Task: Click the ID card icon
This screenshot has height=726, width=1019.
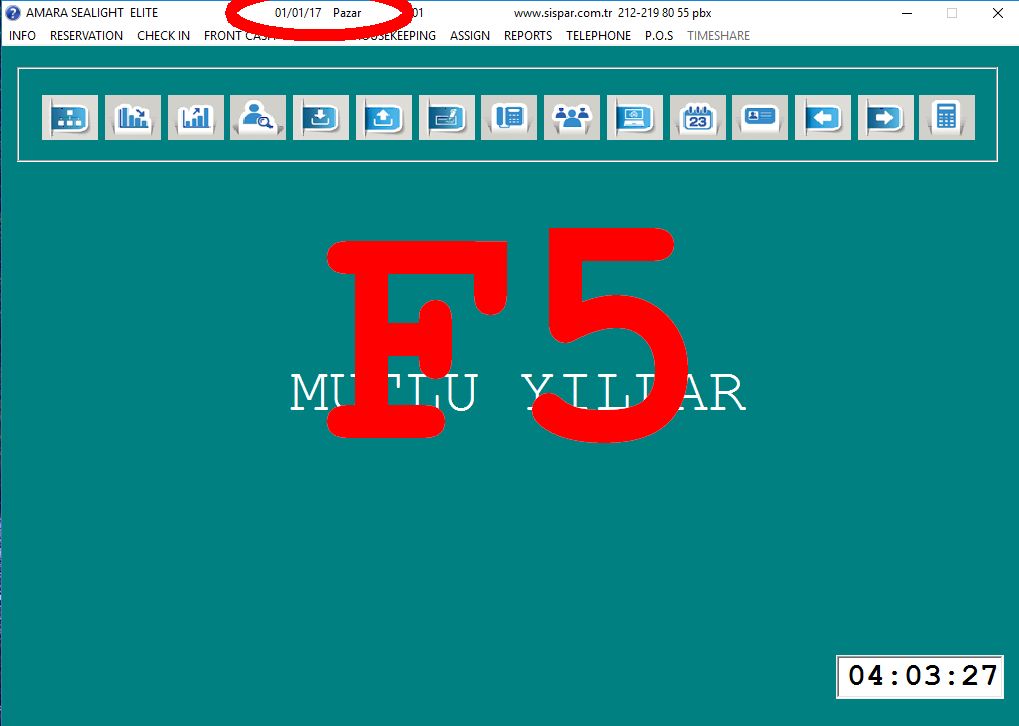Action: 760,117
